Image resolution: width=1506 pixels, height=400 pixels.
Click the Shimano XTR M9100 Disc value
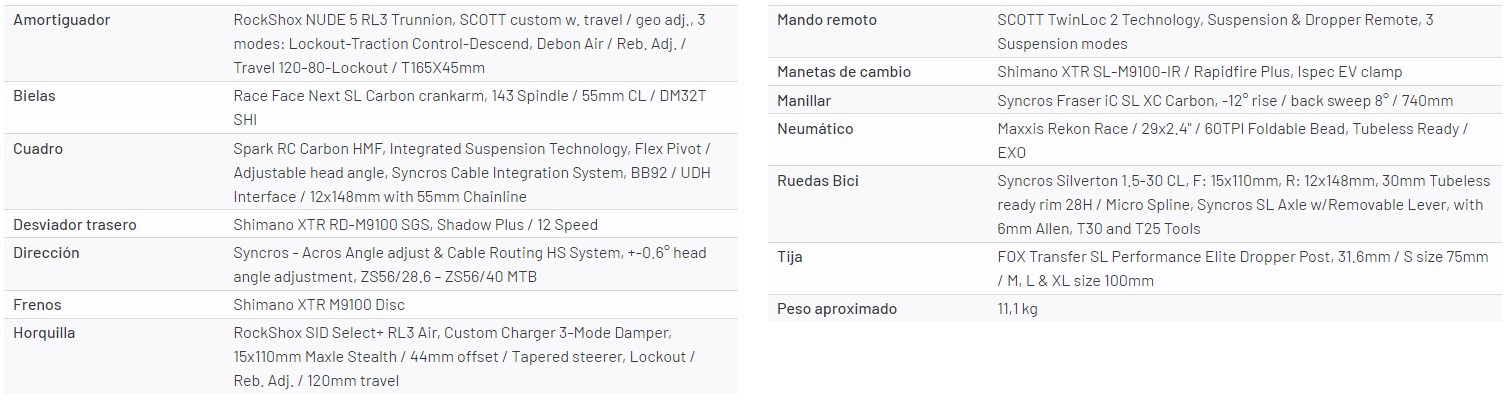click(319, 305)
